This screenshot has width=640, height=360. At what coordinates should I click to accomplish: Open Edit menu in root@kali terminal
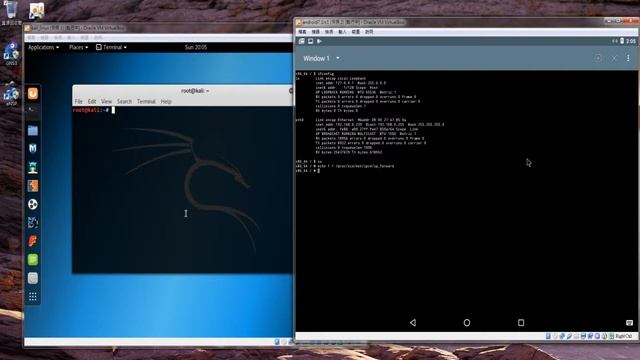point(92,101)
